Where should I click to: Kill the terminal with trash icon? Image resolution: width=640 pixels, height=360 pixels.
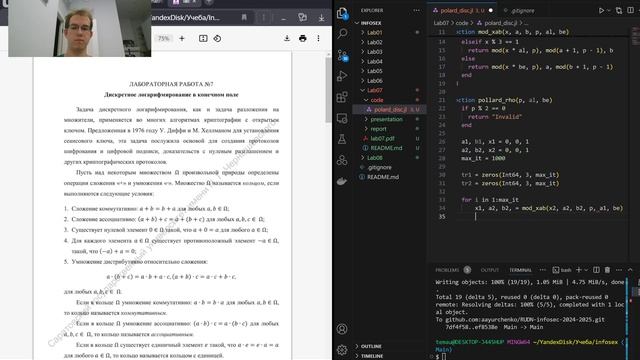click(607, 270)
